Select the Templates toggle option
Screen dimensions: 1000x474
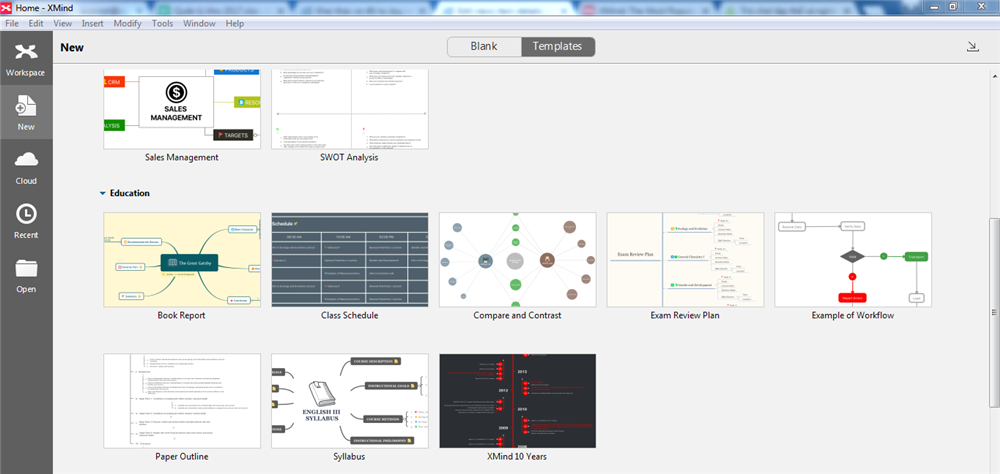(x=558, y=46)
